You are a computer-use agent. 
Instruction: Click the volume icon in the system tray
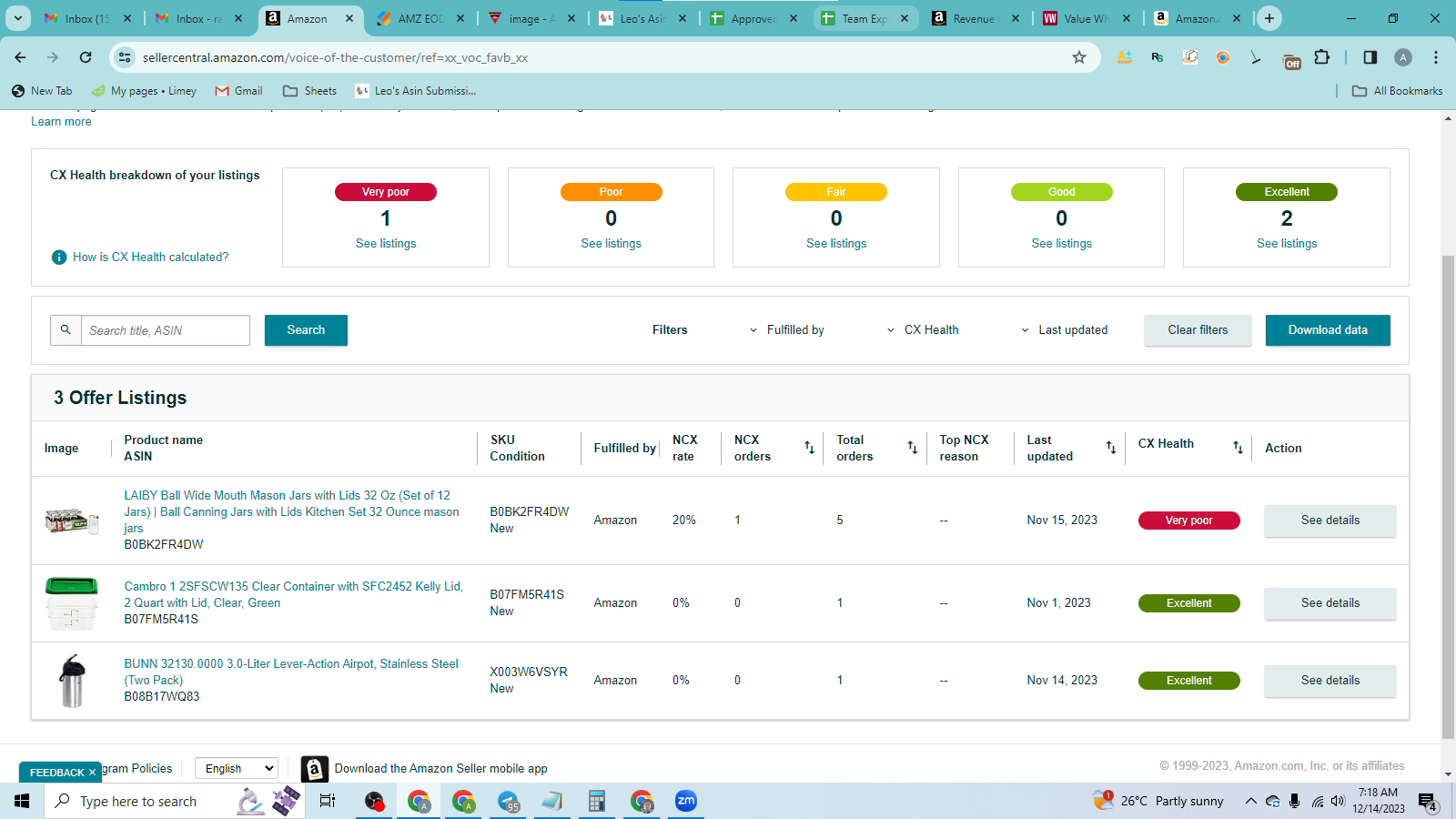pyautogui.click(x=1338, y=802)
